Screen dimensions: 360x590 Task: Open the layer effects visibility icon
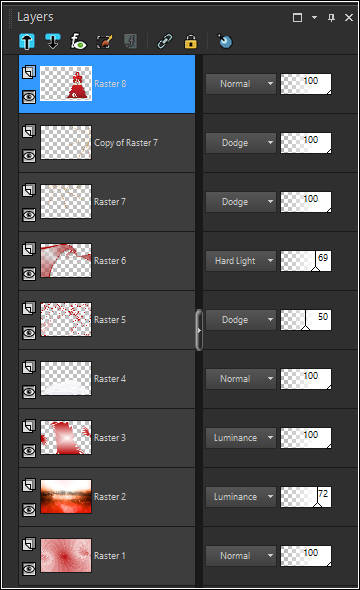coord(78,41)
